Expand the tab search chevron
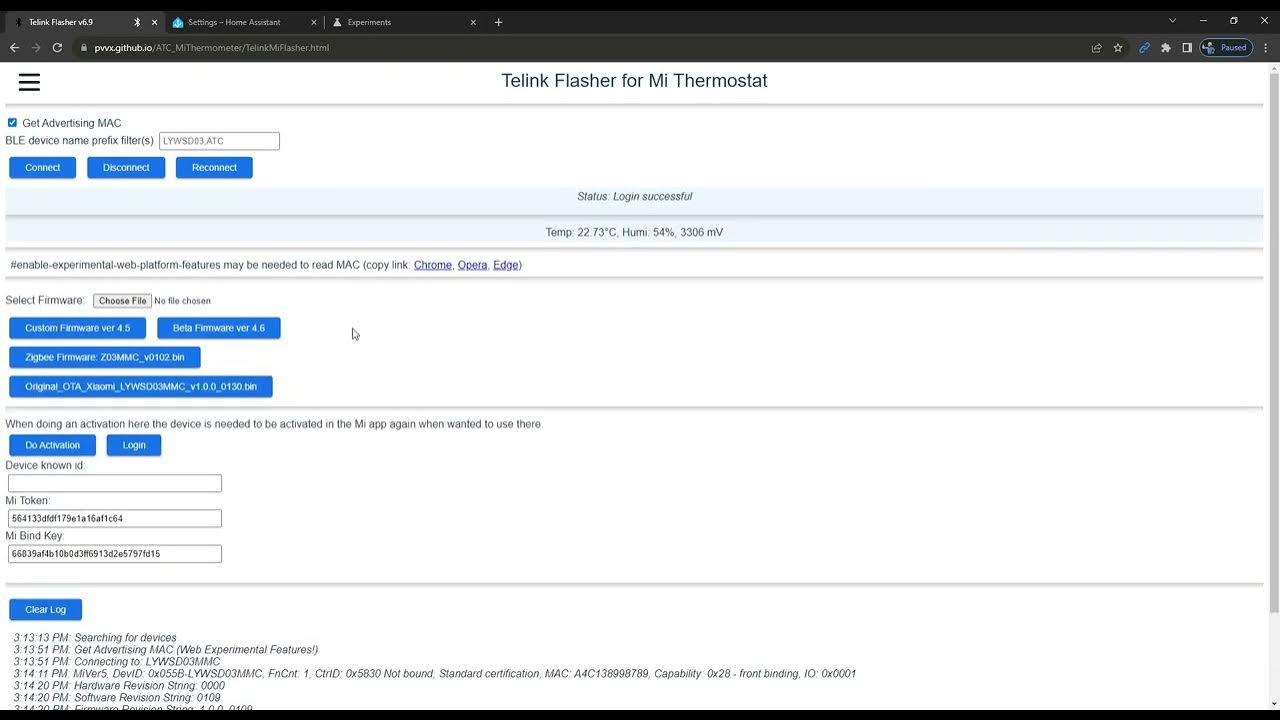This screenshot has height=720, width=1280. tap(1172, 21)
